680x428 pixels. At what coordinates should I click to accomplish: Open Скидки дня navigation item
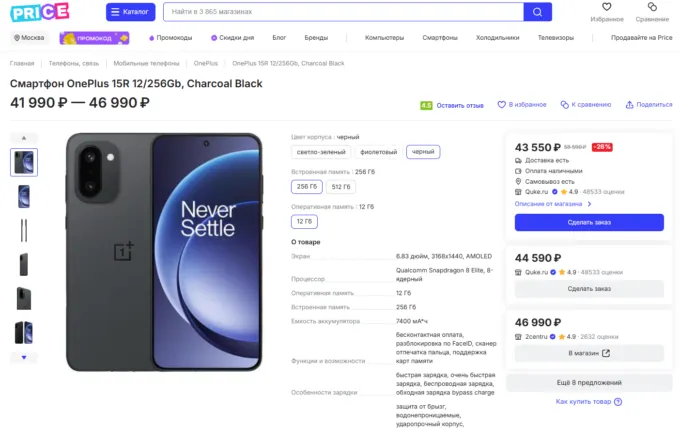point(232,38)
